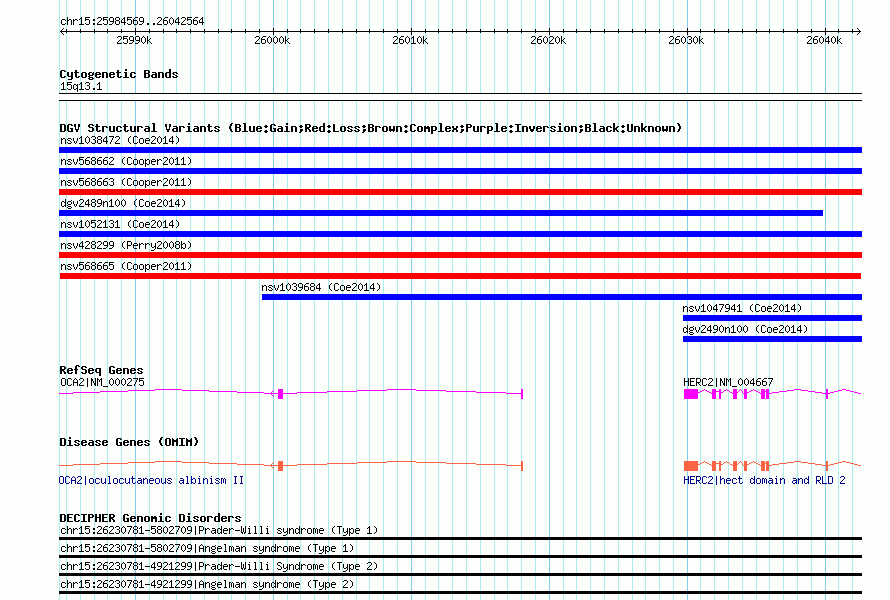
Task: Click the RefSeq Genes track title
Action: (x=101, y=370)
